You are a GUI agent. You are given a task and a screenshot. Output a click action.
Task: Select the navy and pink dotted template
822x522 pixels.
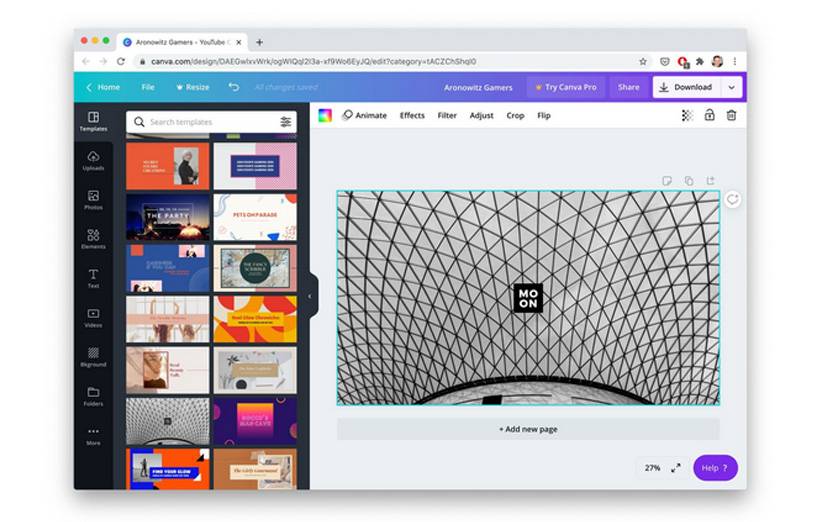point(255,166)
